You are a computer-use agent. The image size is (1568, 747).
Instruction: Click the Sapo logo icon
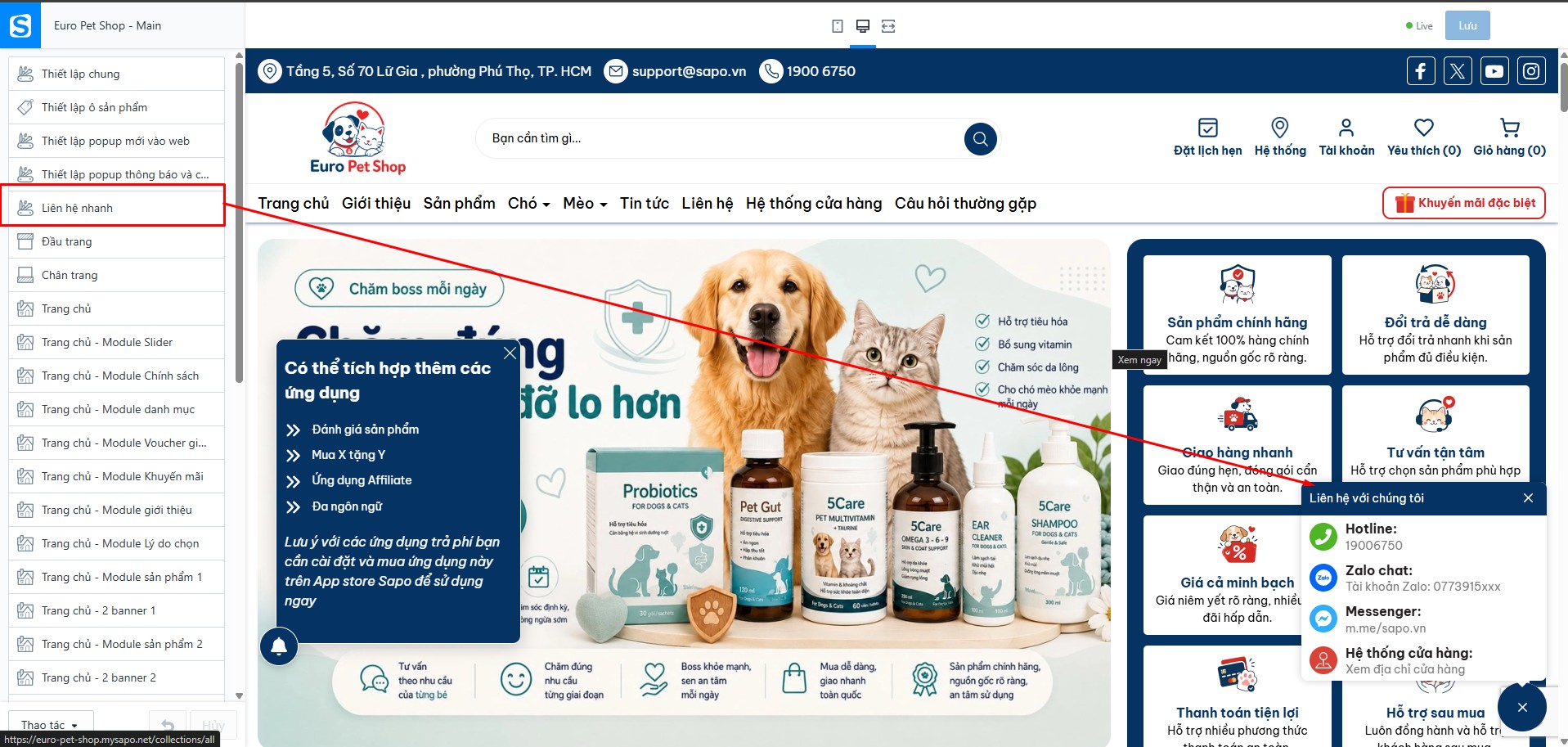point(20,25)
